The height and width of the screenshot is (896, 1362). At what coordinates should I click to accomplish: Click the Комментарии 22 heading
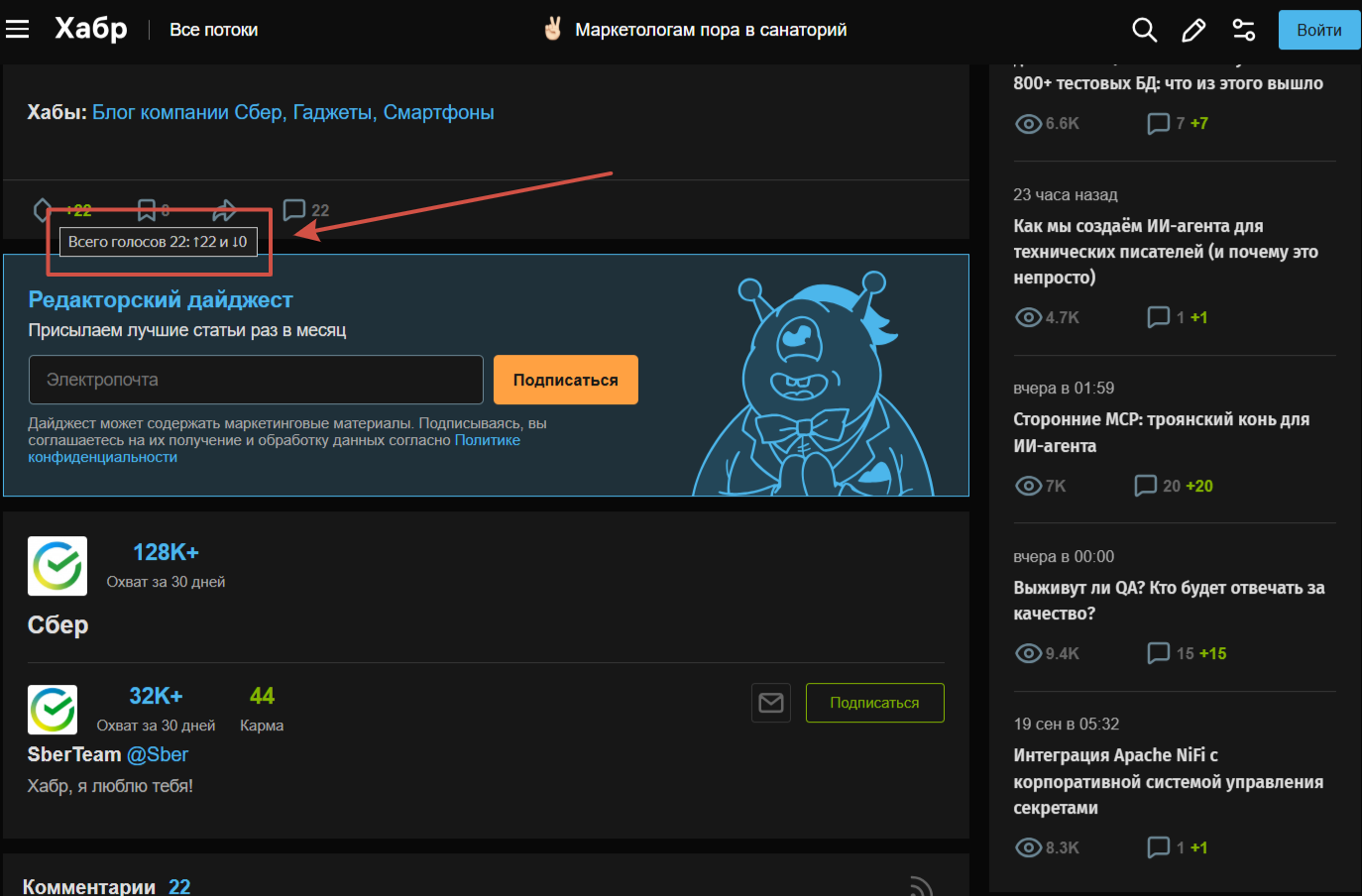coord(106,886)
